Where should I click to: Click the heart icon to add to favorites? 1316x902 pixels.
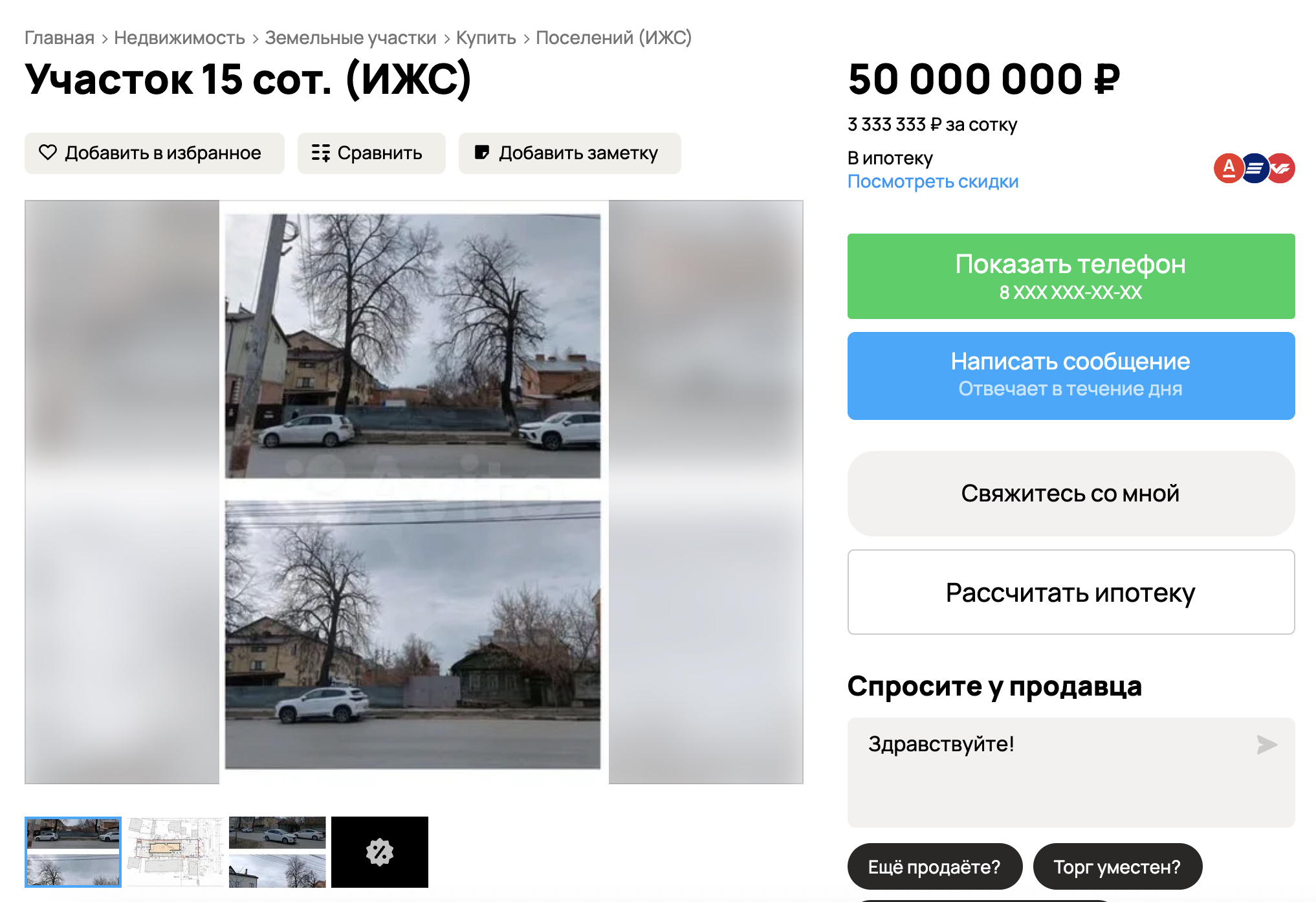click(x=48, y=153)
